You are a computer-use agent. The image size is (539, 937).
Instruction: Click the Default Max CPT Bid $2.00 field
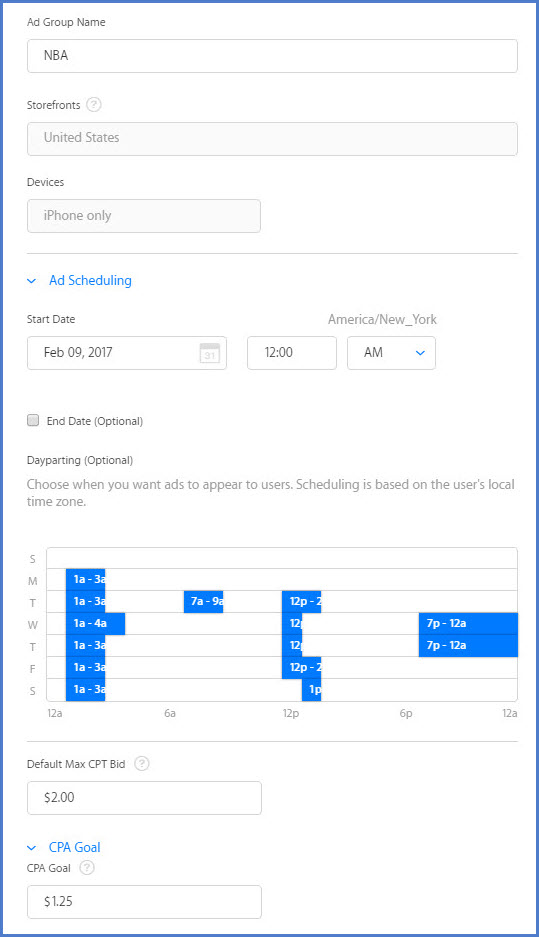click(x=145, y=798)
